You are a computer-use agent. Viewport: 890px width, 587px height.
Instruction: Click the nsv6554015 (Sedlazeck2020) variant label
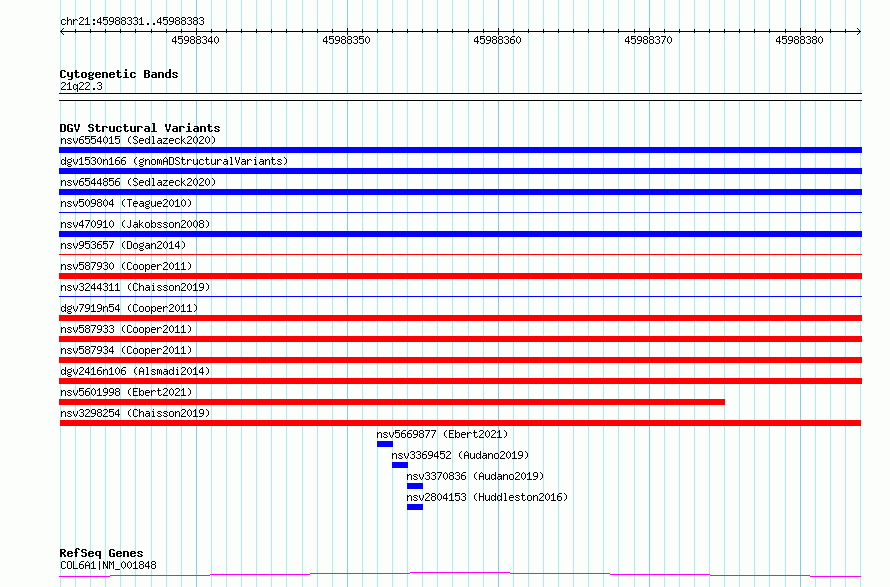(138, 140)
